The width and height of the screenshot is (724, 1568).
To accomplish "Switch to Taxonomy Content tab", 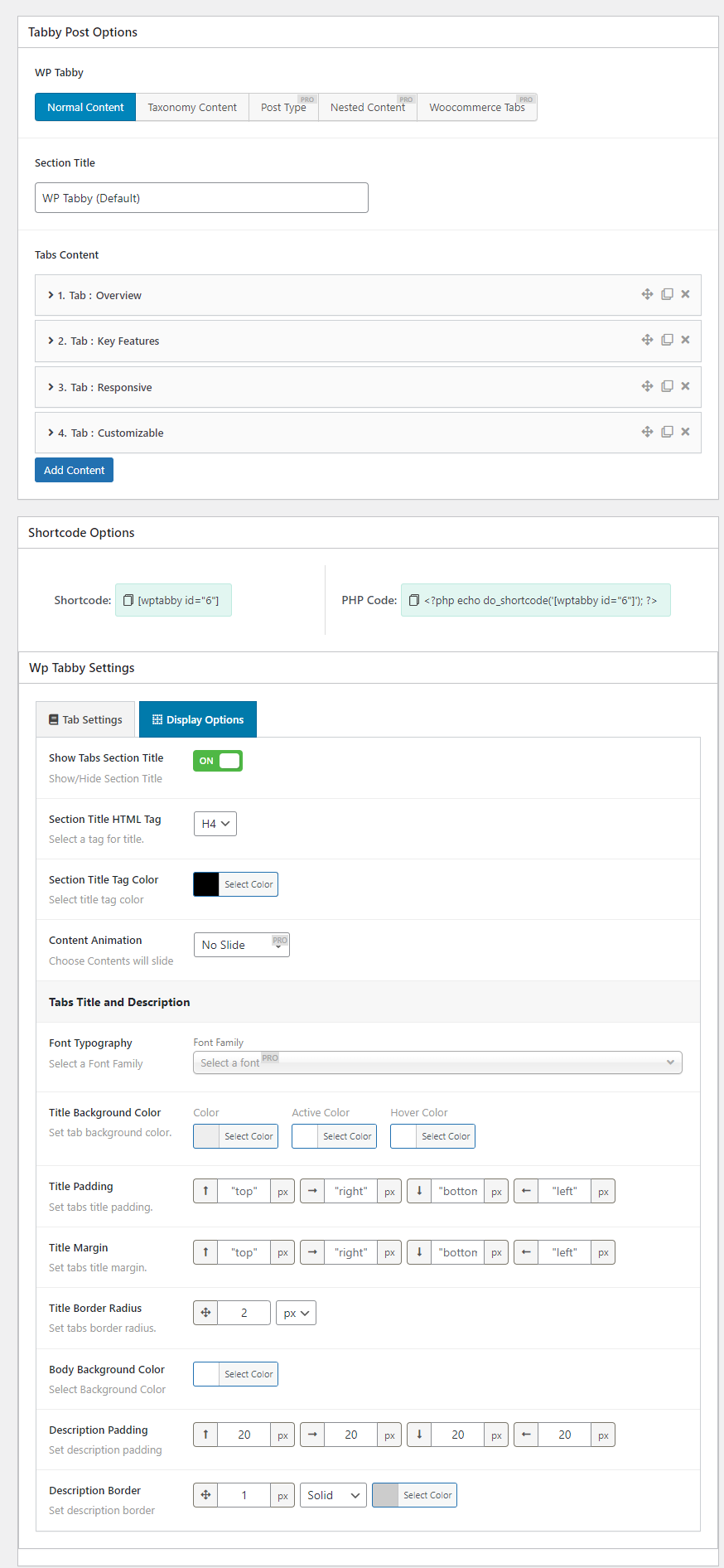I will point(192,107).
